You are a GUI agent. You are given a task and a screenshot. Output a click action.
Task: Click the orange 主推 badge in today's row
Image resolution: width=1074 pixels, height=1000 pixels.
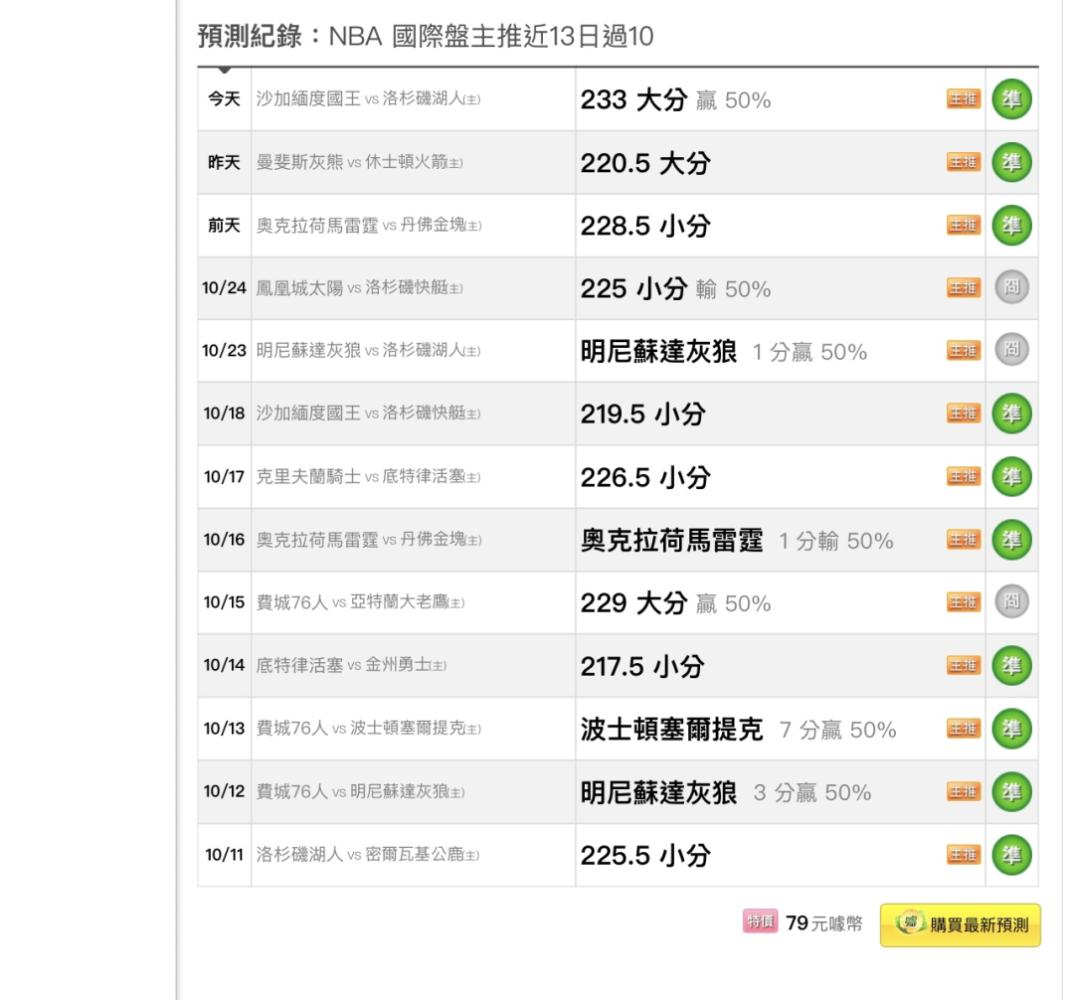[x=964, y=99]
